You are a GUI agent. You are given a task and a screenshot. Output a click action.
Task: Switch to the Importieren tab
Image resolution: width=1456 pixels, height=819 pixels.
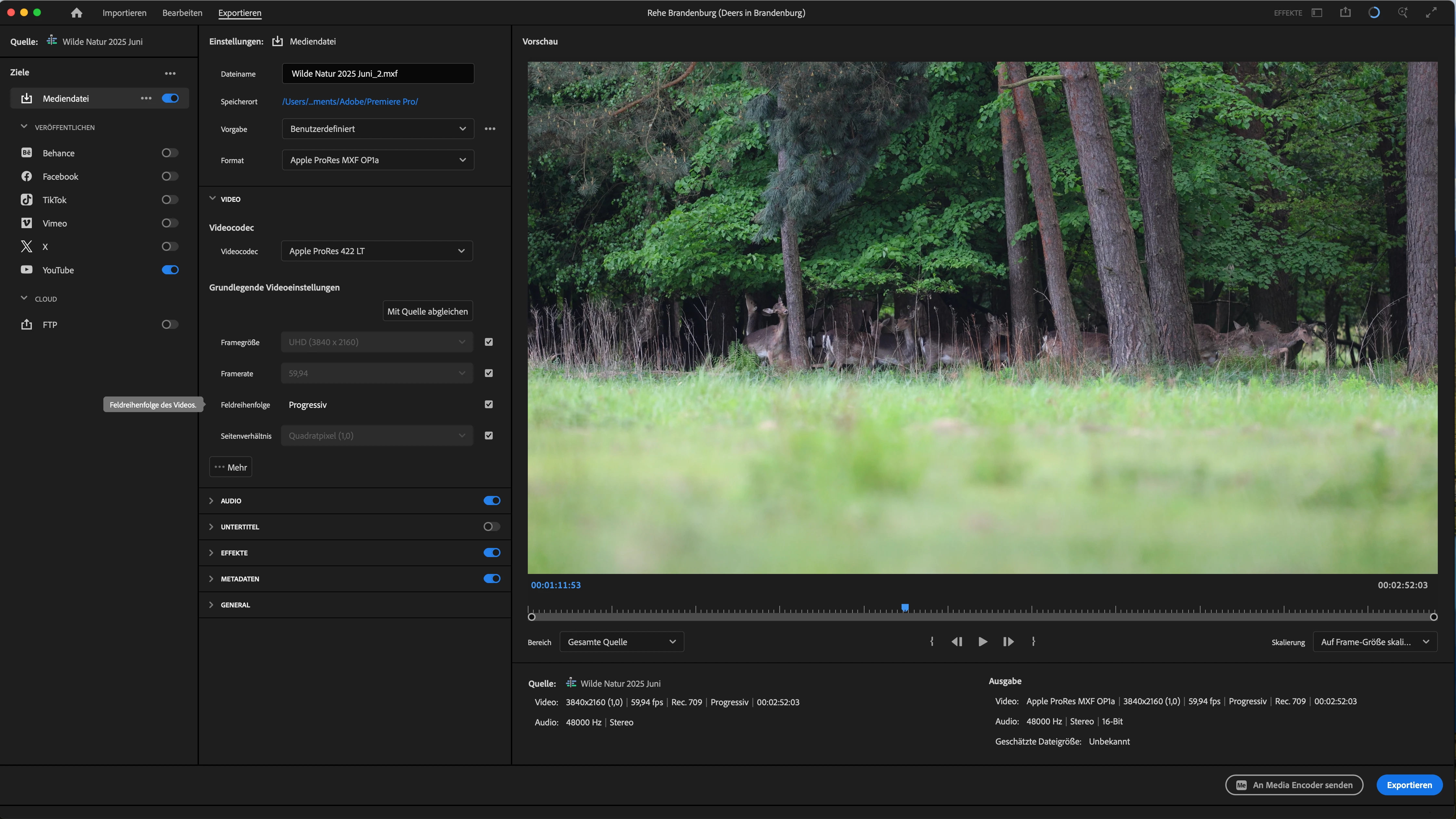pyautogui.click(x=124, y=12)
